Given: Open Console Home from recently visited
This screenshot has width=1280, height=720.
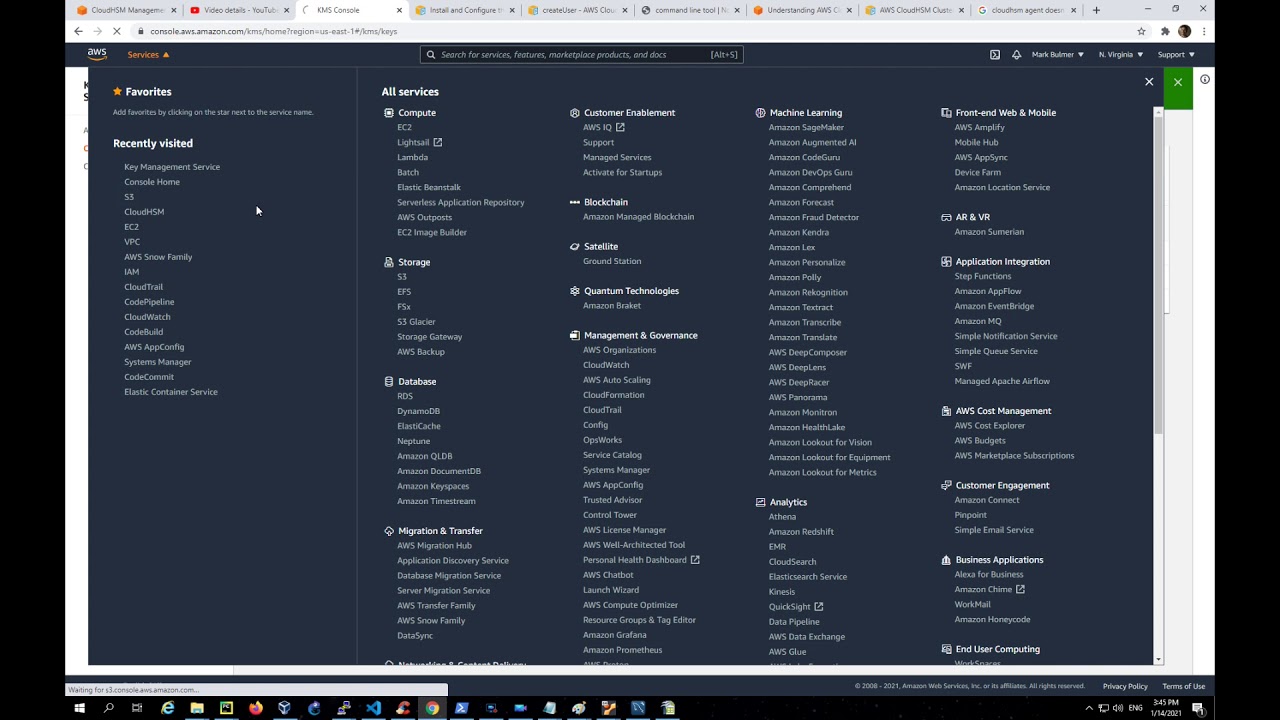Looking at the screenshot, I should 152,182.
